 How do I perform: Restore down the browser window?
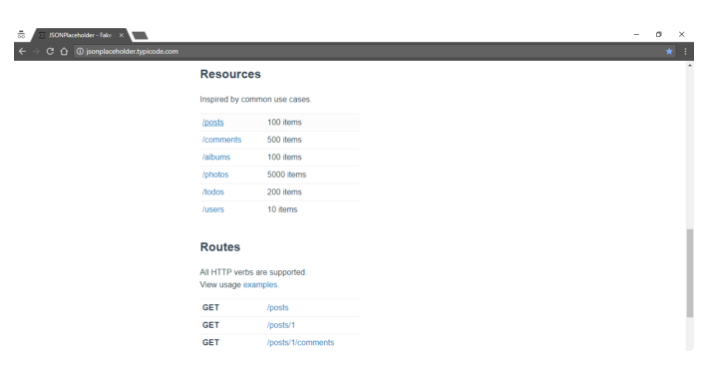658,34
